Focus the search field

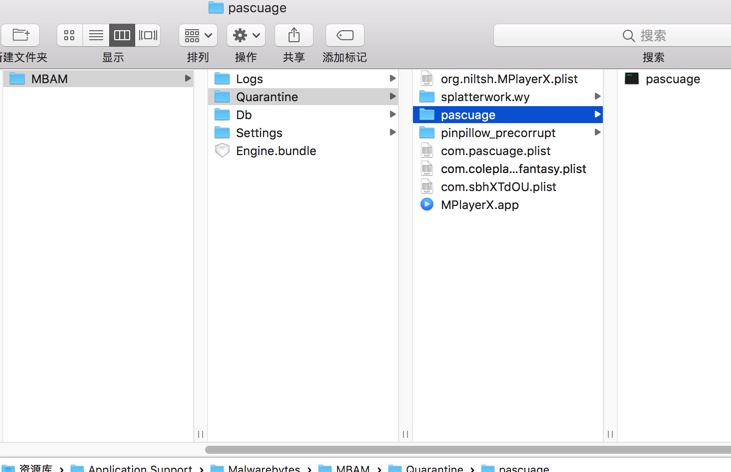(x=612, y=35)
